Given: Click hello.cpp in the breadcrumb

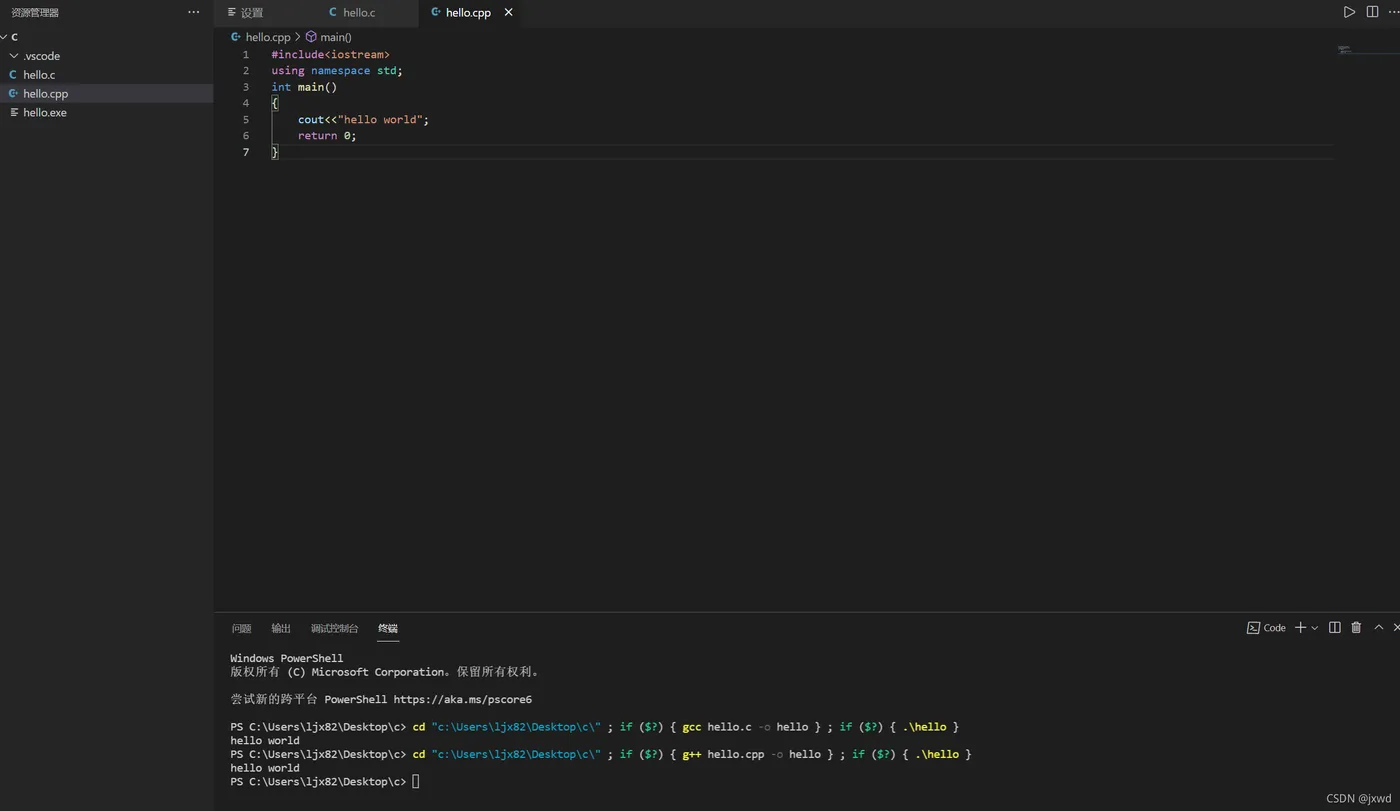Looking at the screenshot, I should pos(268,37).
